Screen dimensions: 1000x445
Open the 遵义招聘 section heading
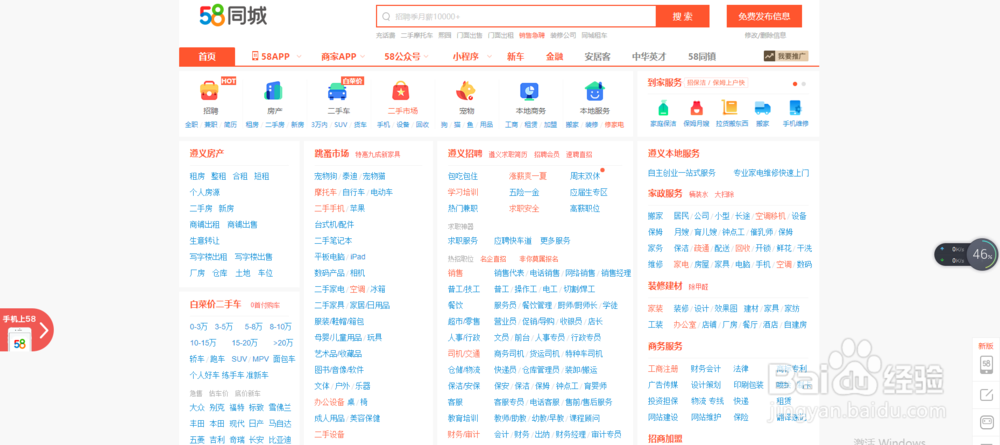[465, 154]
